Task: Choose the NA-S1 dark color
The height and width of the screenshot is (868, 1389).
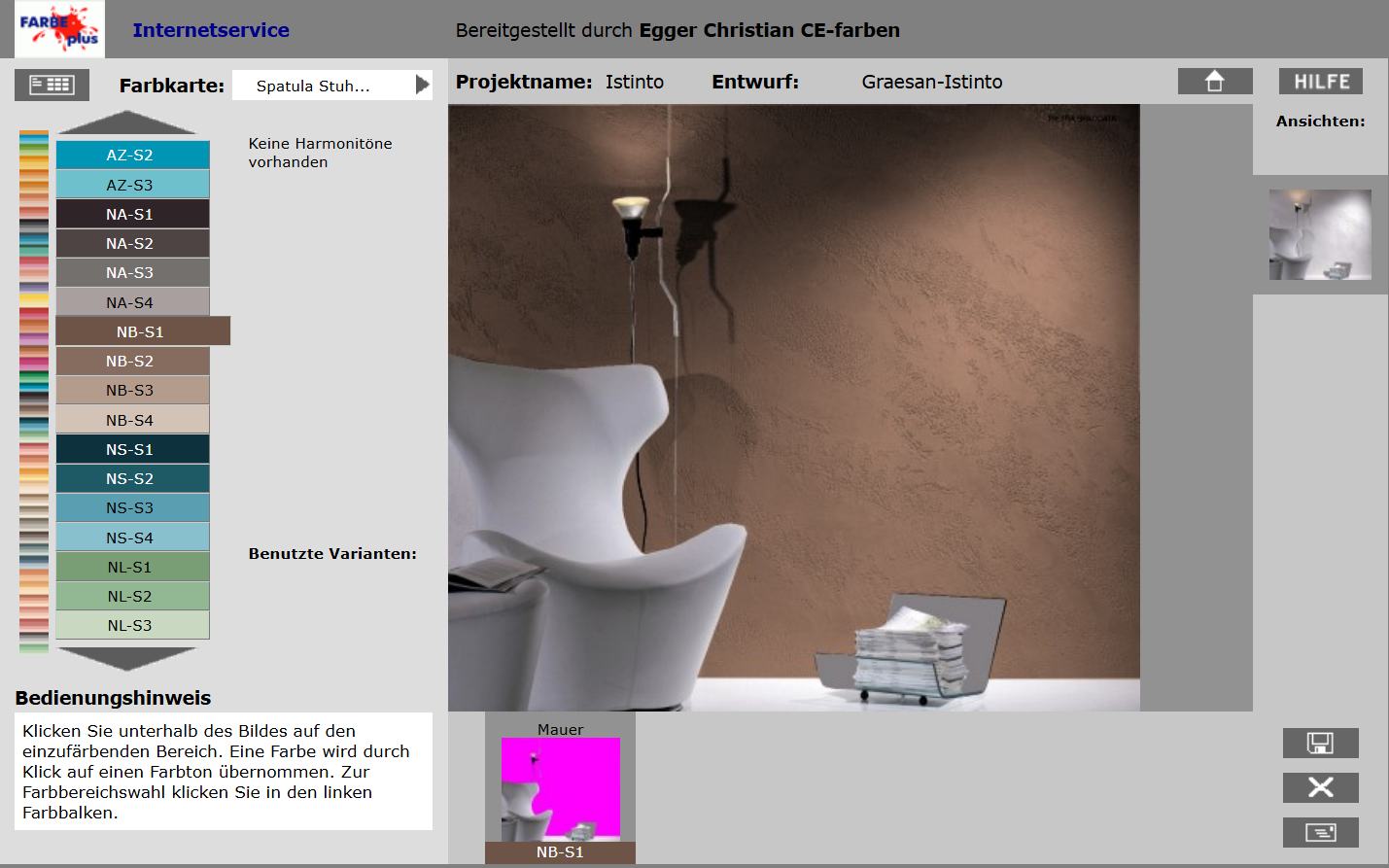Action: 132,214
